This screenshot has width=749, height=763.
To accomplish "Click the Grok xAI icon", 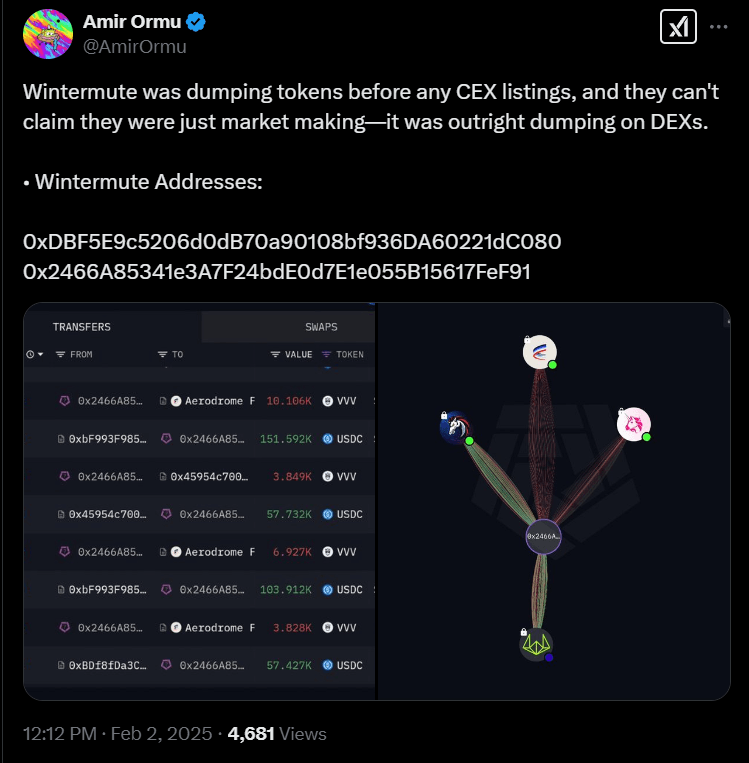I will 679,27.
